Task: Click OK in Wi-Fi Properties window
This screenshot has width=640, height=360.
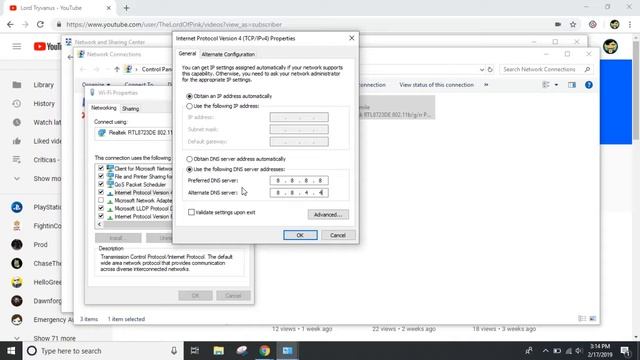Action: point(195,296)
